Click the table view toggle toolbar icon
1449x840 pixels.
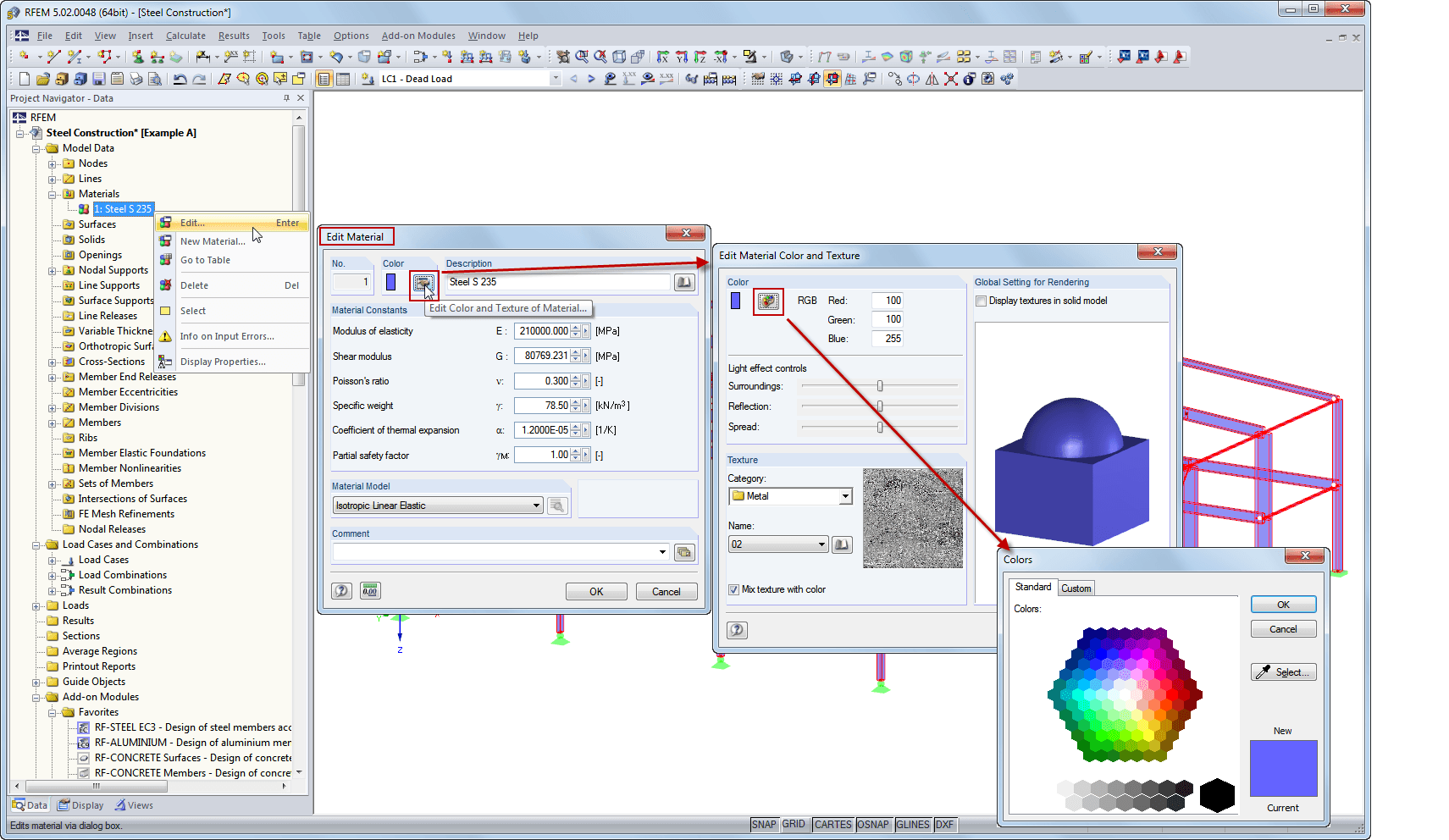coord(342,79)
